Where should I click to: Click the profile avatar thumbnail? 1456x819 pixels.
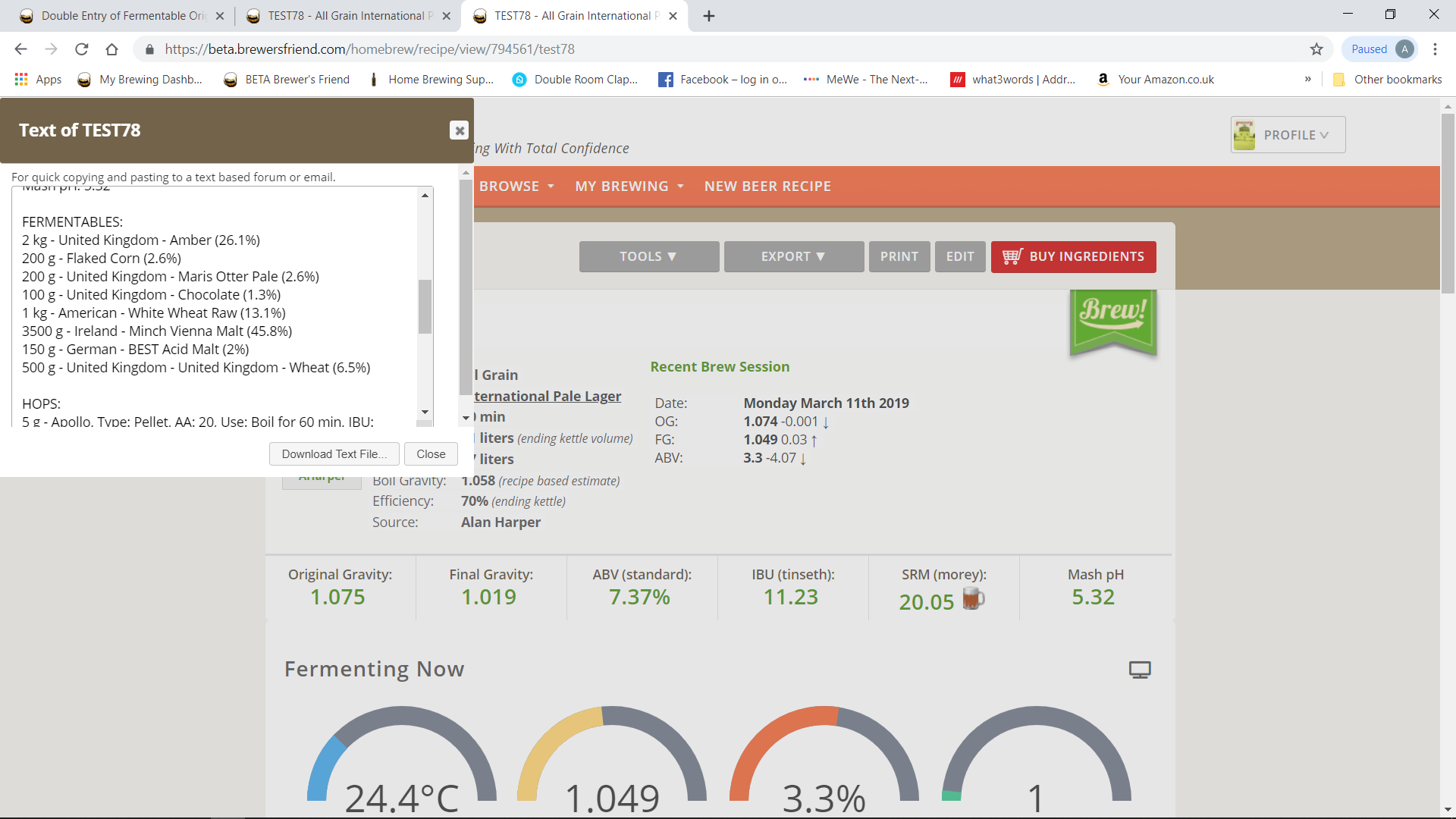(1244, 135)
